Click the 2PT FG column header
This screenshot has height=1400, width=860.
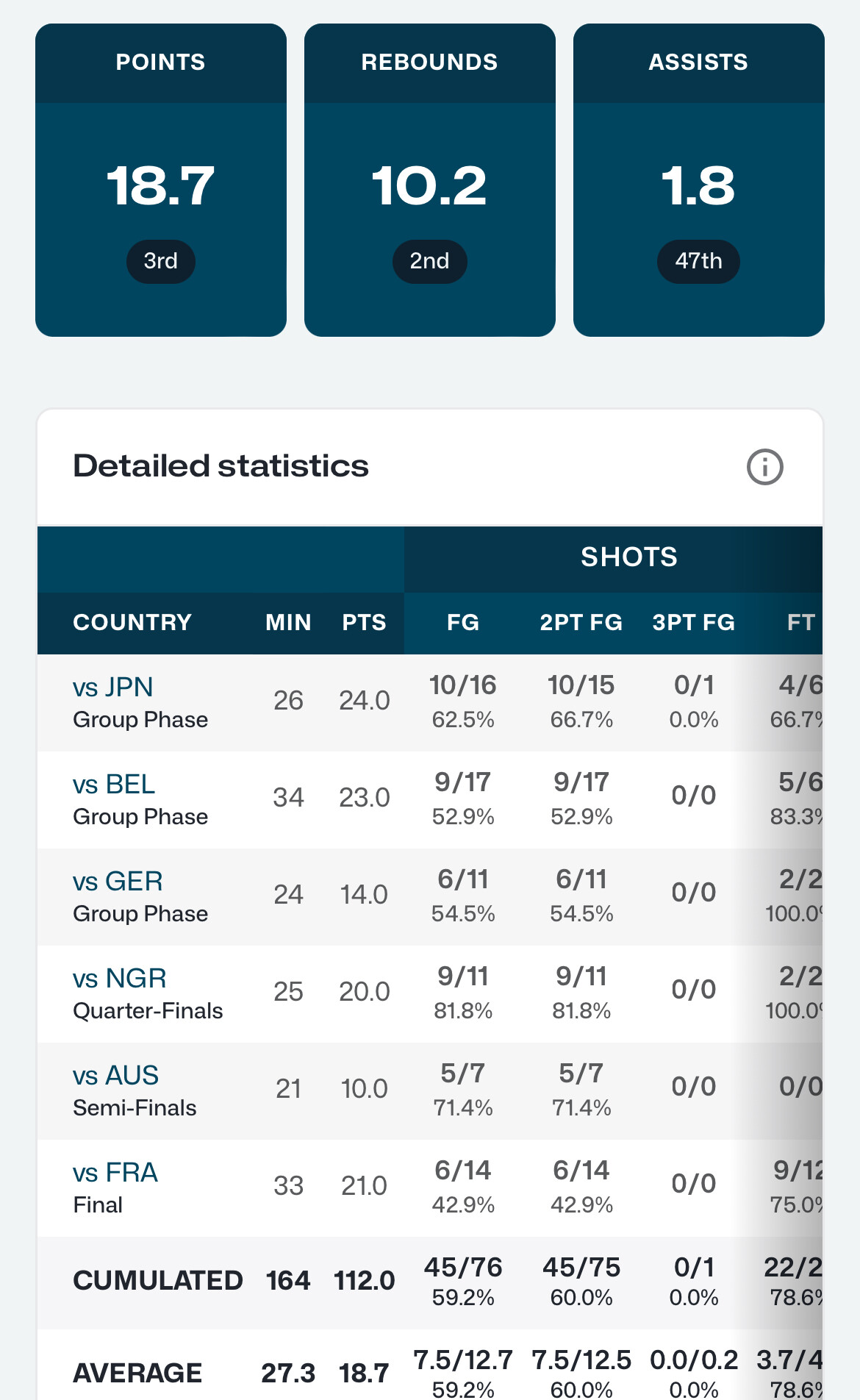point(581,623)
